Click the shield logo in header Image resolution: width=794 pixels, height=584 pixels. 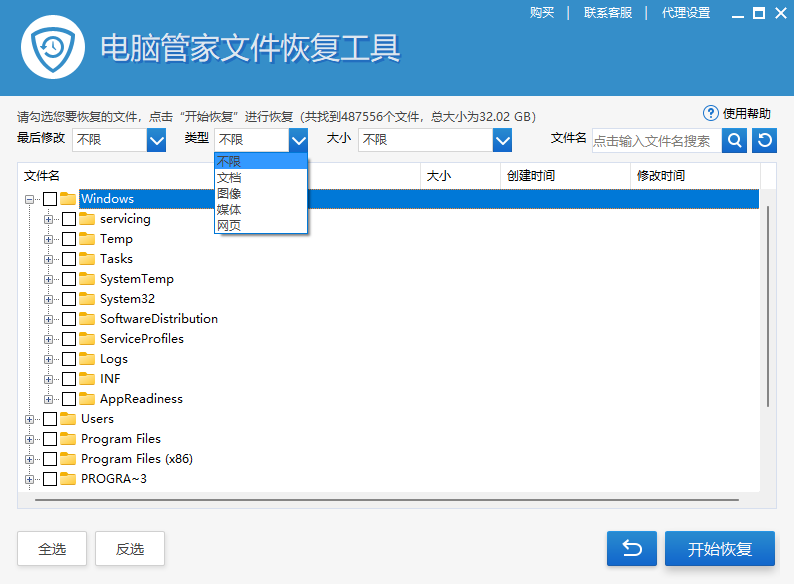click(x=46, y=46)
